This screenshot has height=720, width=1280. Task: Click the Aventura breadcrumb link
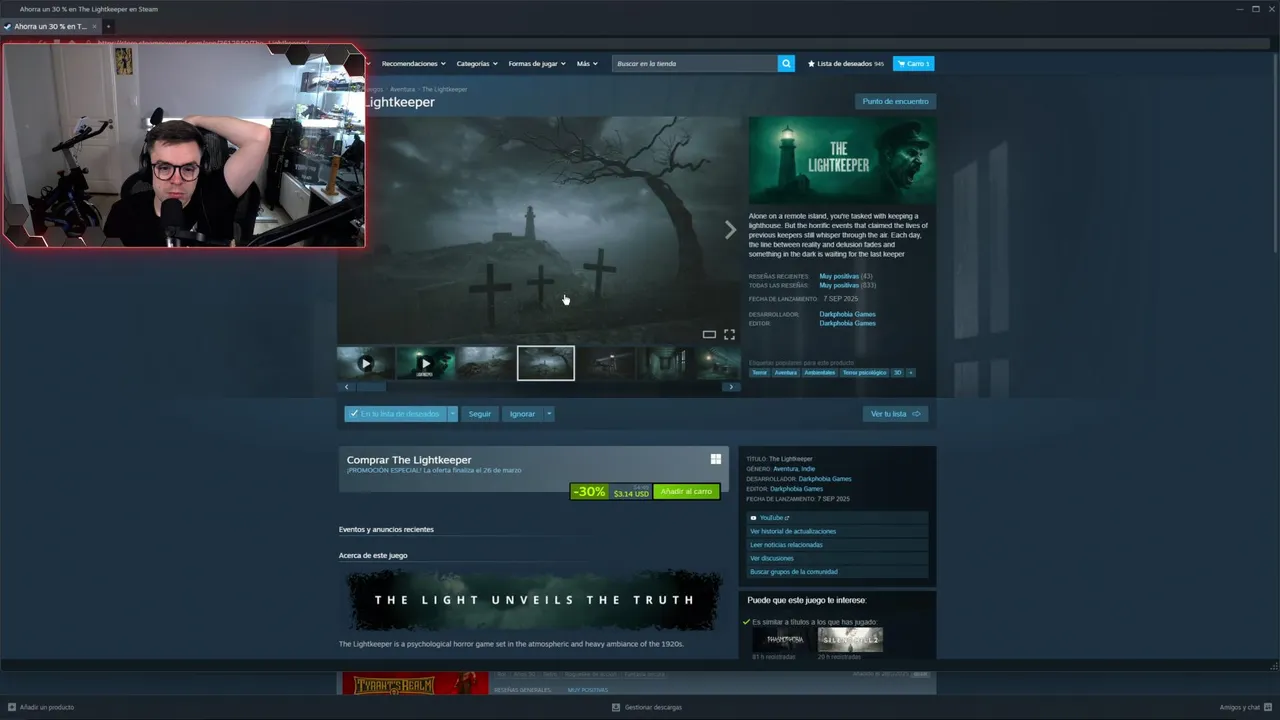(402, 89)
